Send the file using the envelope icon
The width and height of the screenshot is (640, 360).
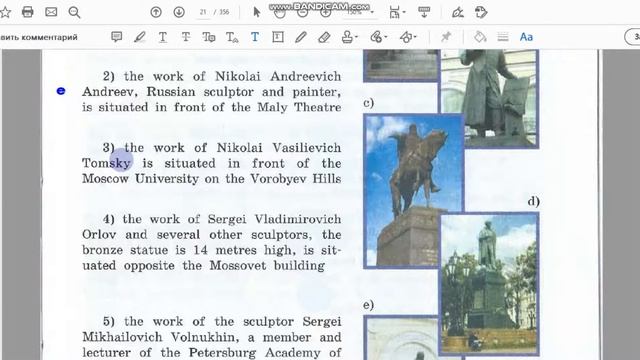[51, 12]
